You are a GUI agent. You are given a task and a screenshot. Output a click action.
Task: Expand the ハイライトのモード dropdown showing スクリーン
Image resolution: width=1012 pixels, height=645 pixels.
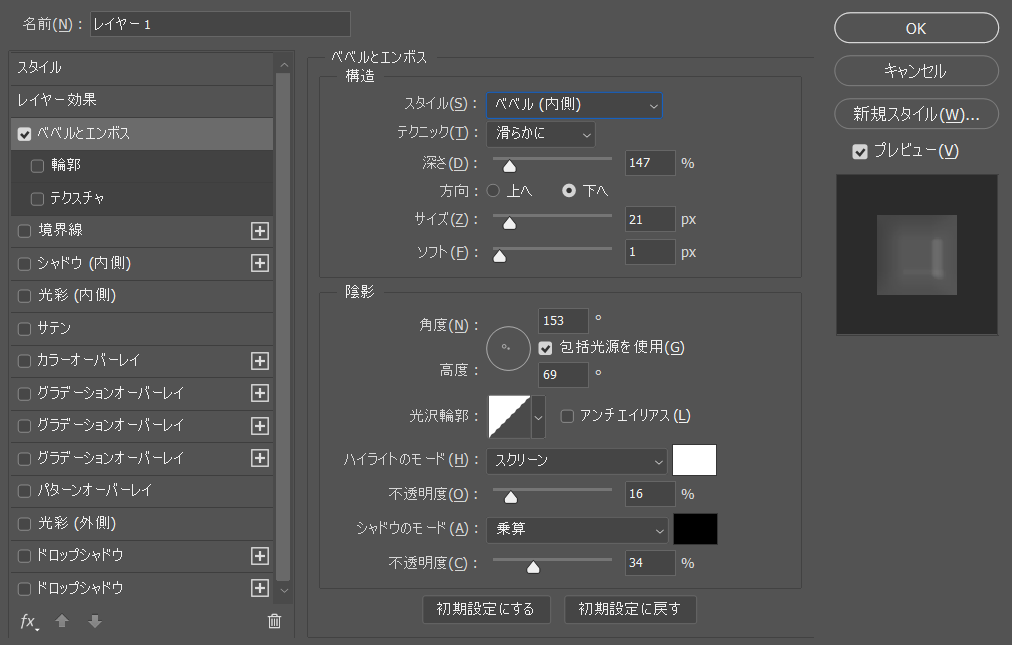[576, 461]
